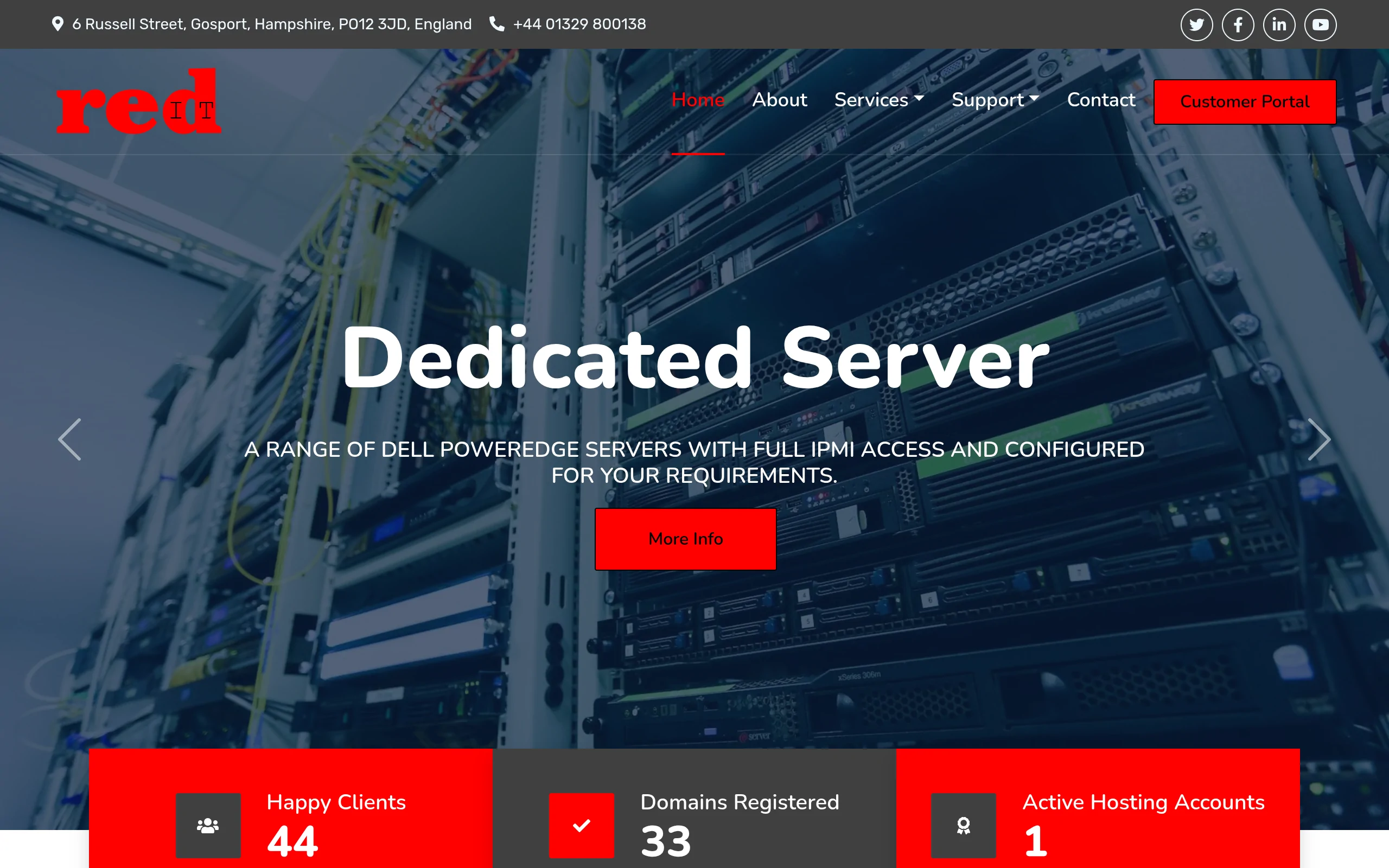The height and width of the screenshot is (868, 1389).
Task: Click the Russell Street address text
Action: tap(272, 24)
